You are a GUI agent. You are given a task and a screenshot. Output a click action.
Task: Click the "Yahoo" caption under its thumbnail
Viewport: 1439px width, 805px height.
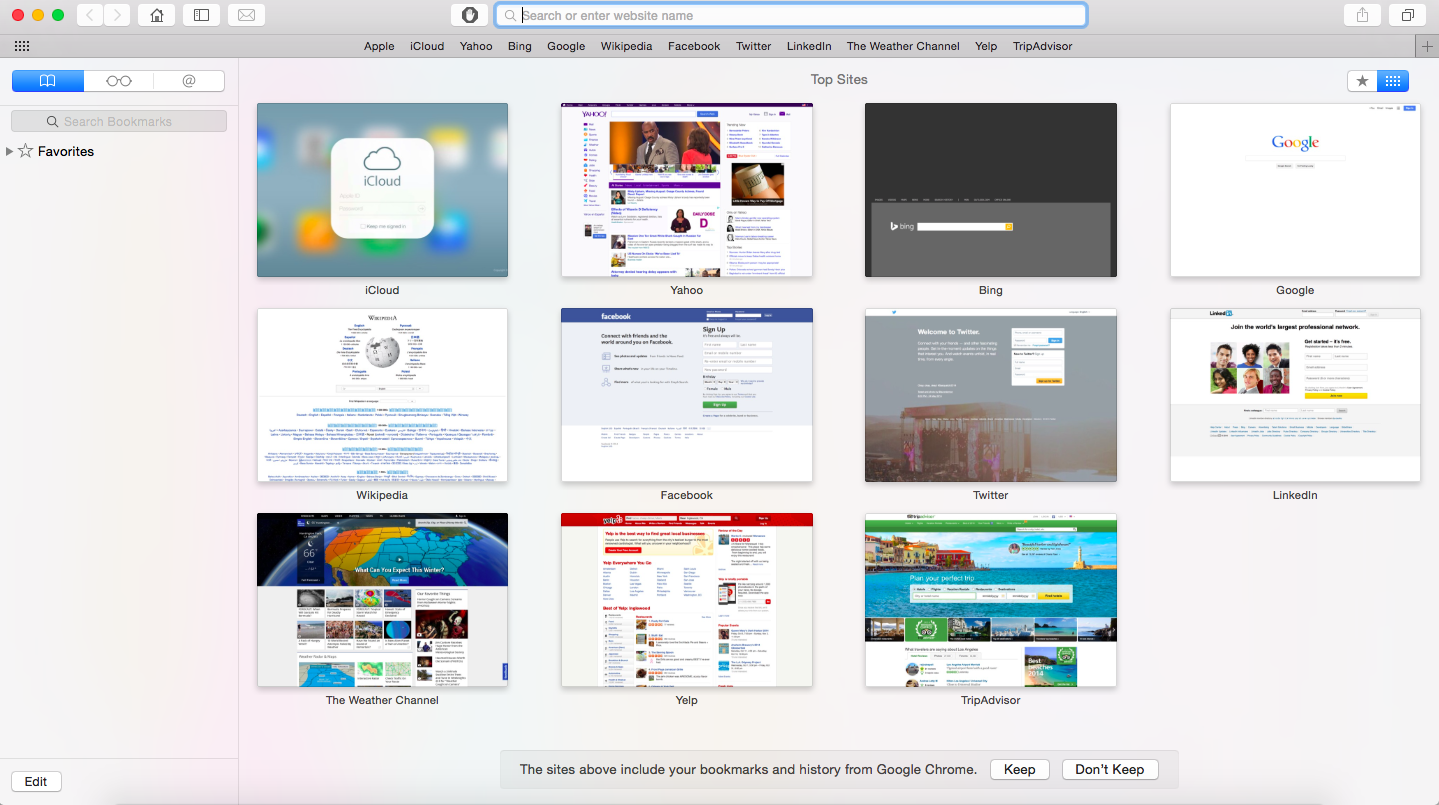[687, 290]
